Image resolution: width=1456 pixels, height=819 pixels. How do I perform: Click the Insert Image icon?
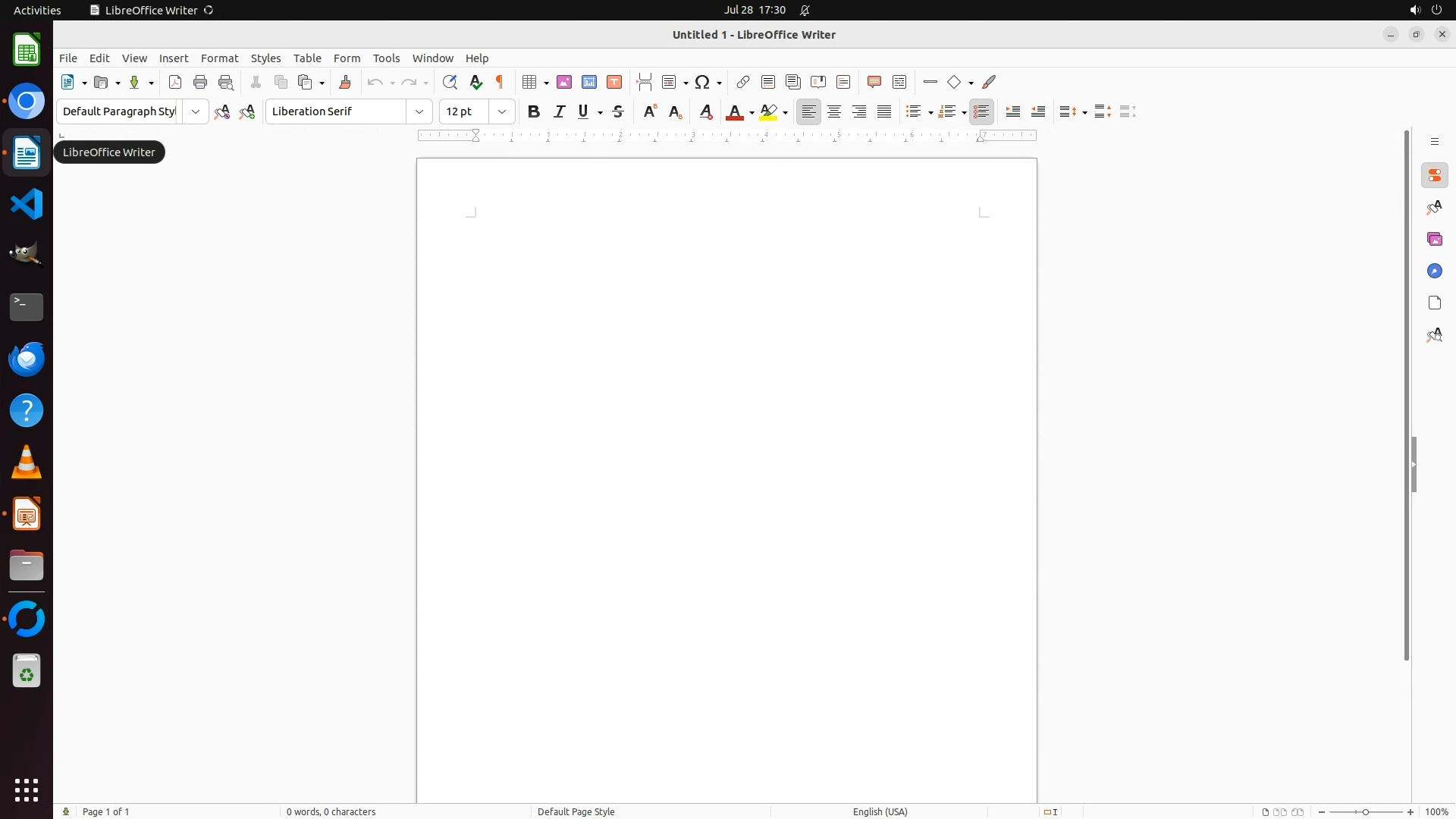coord(564,83)
